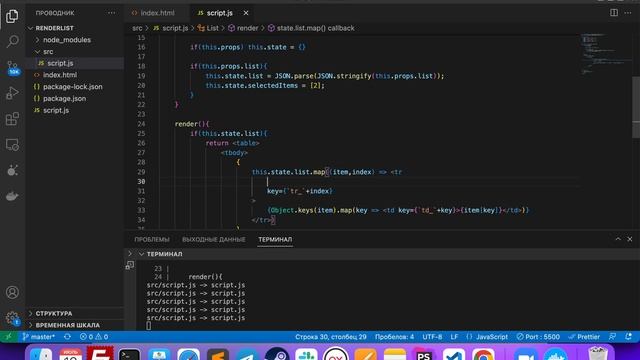Switch to the ПРОБЛЕМЫ panel tab

click(152, 240)
